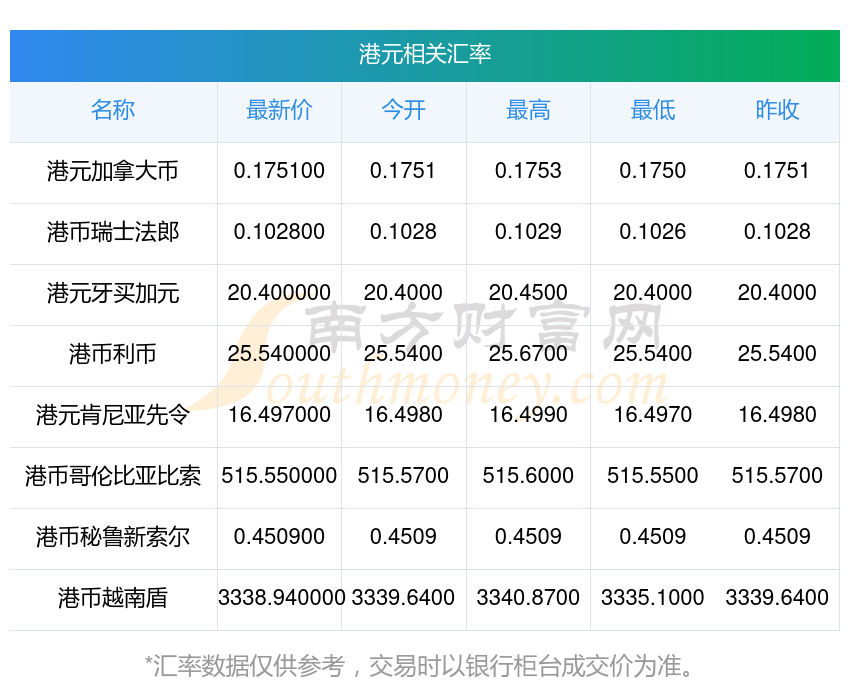Click the 港币越南盾 row name
This screenshot has width=850, height=698.
pyautogui.click(x=113, y=598)
